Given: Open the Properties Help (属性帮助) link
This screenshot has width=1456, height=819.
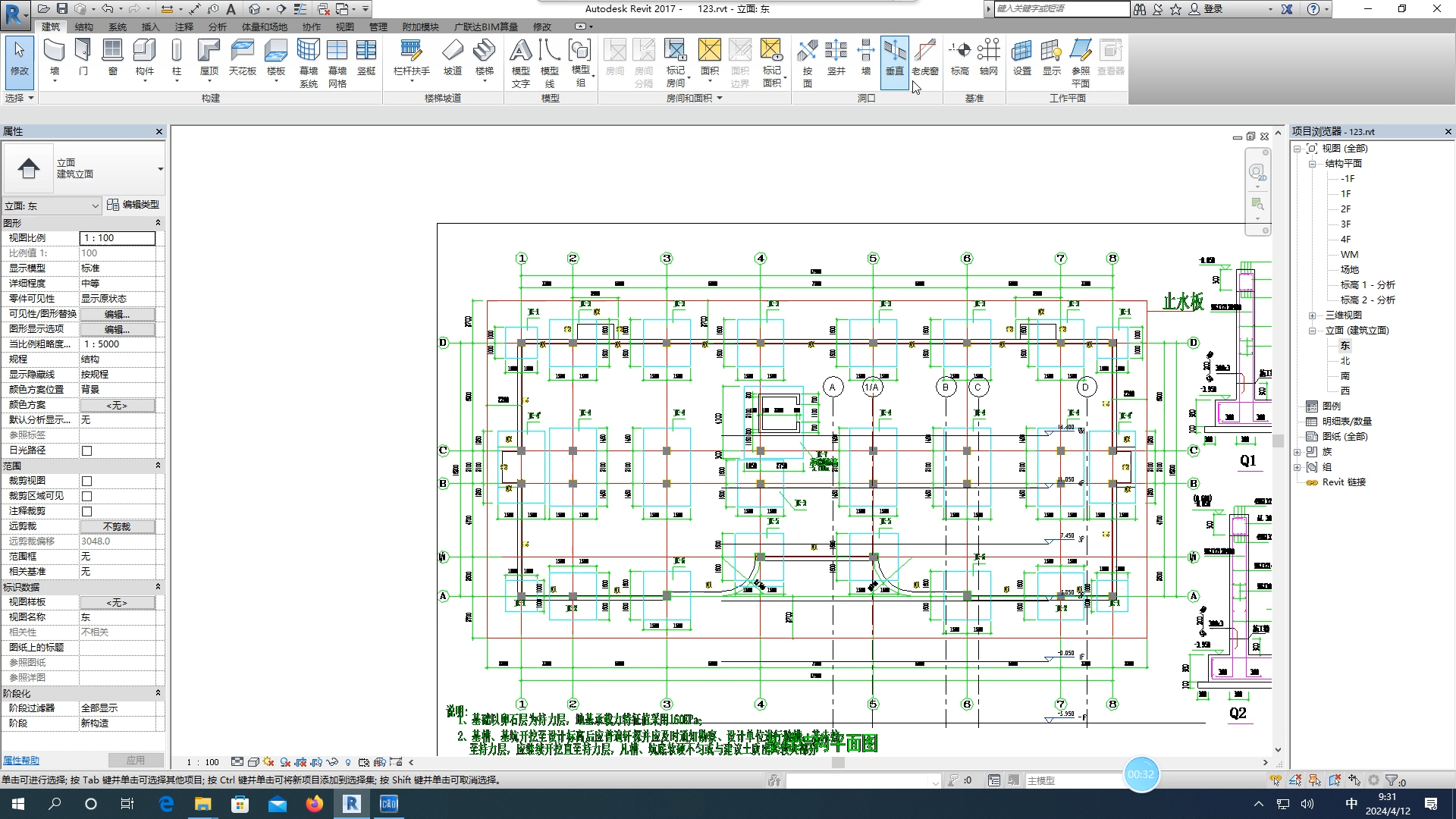Looking at the screenshot, I should tap(21, 761).
